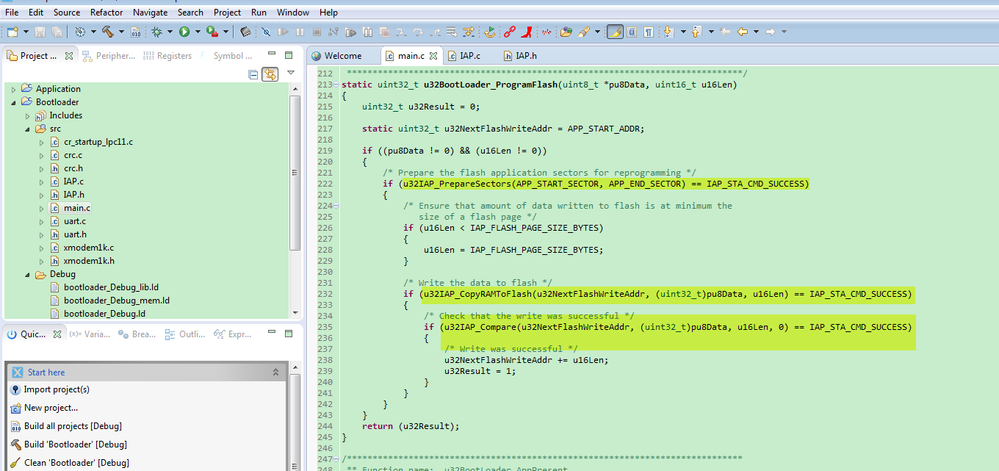Open the Navigate menu
The image size is (999, 471).
point(150,12)
